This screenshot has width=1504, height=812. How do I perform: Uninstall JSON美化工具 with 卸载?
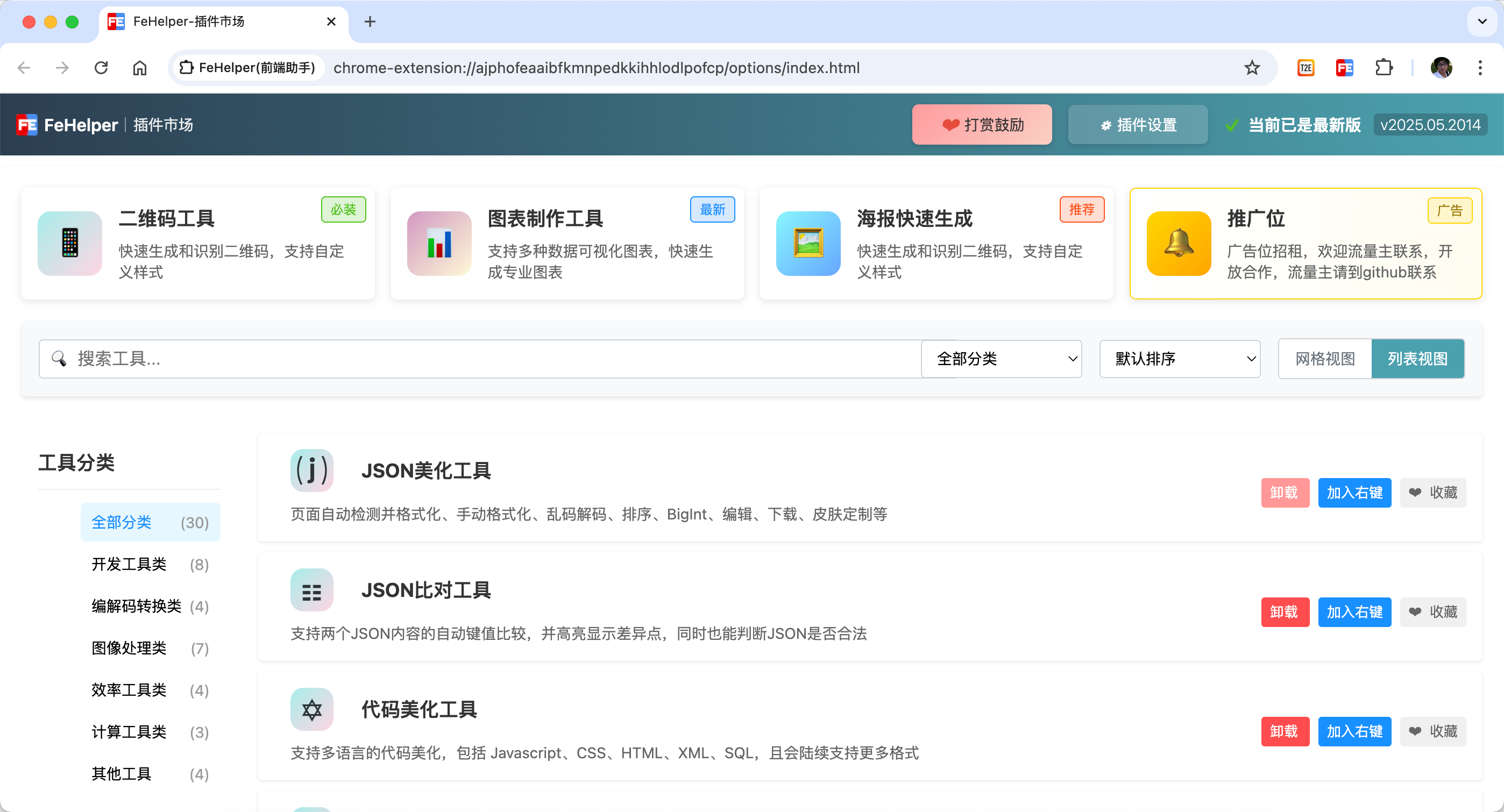coord(1285,493)
